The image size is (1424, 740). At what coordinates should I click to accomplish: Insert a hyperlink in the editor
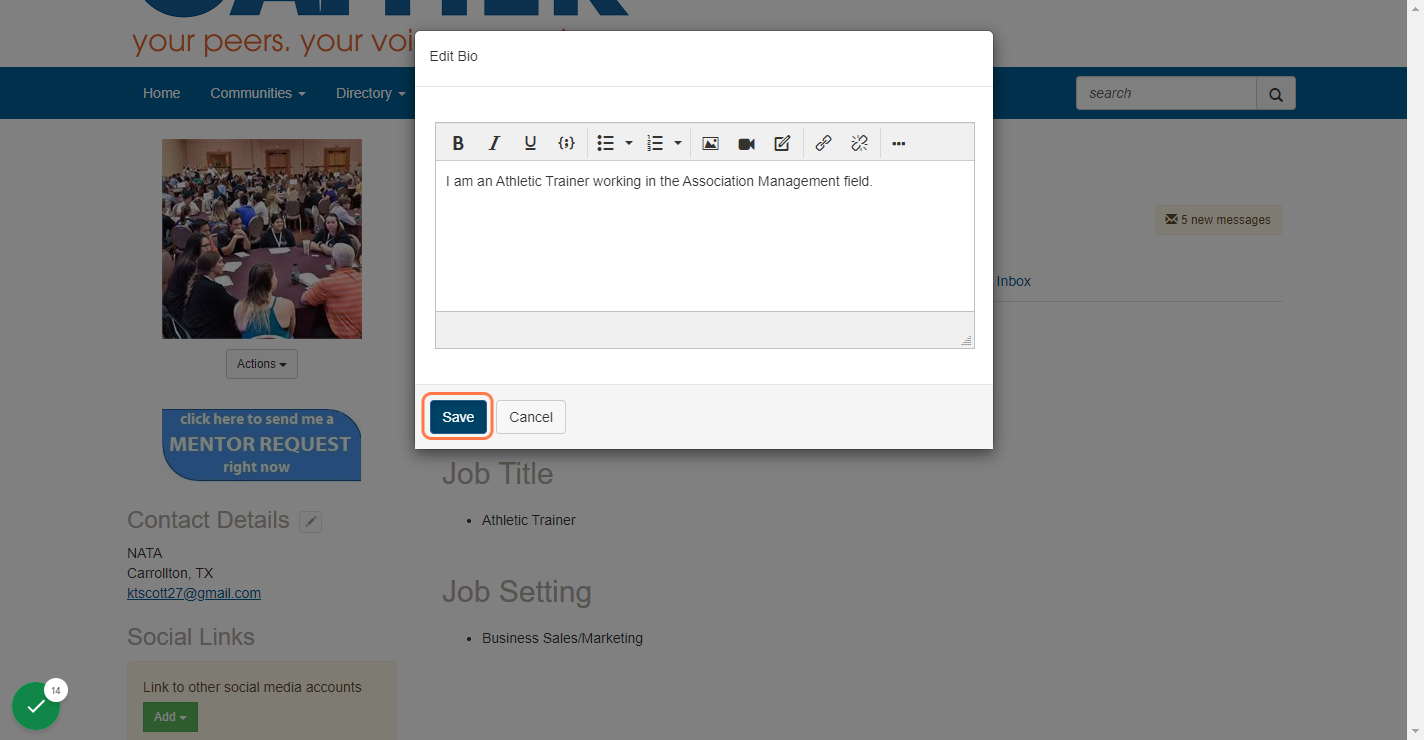(x=823, y=143)
